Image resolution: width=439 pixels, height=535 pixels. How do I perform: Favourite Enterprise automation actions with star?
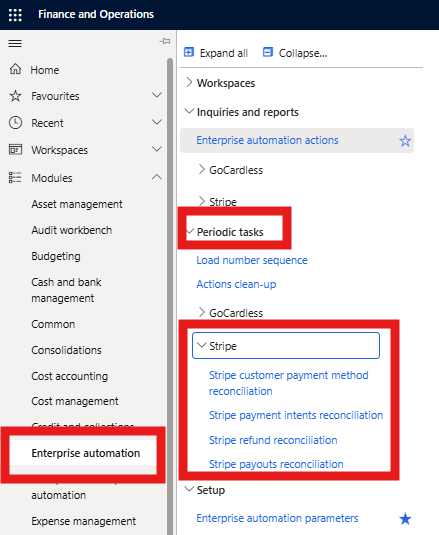click(405, 141)
